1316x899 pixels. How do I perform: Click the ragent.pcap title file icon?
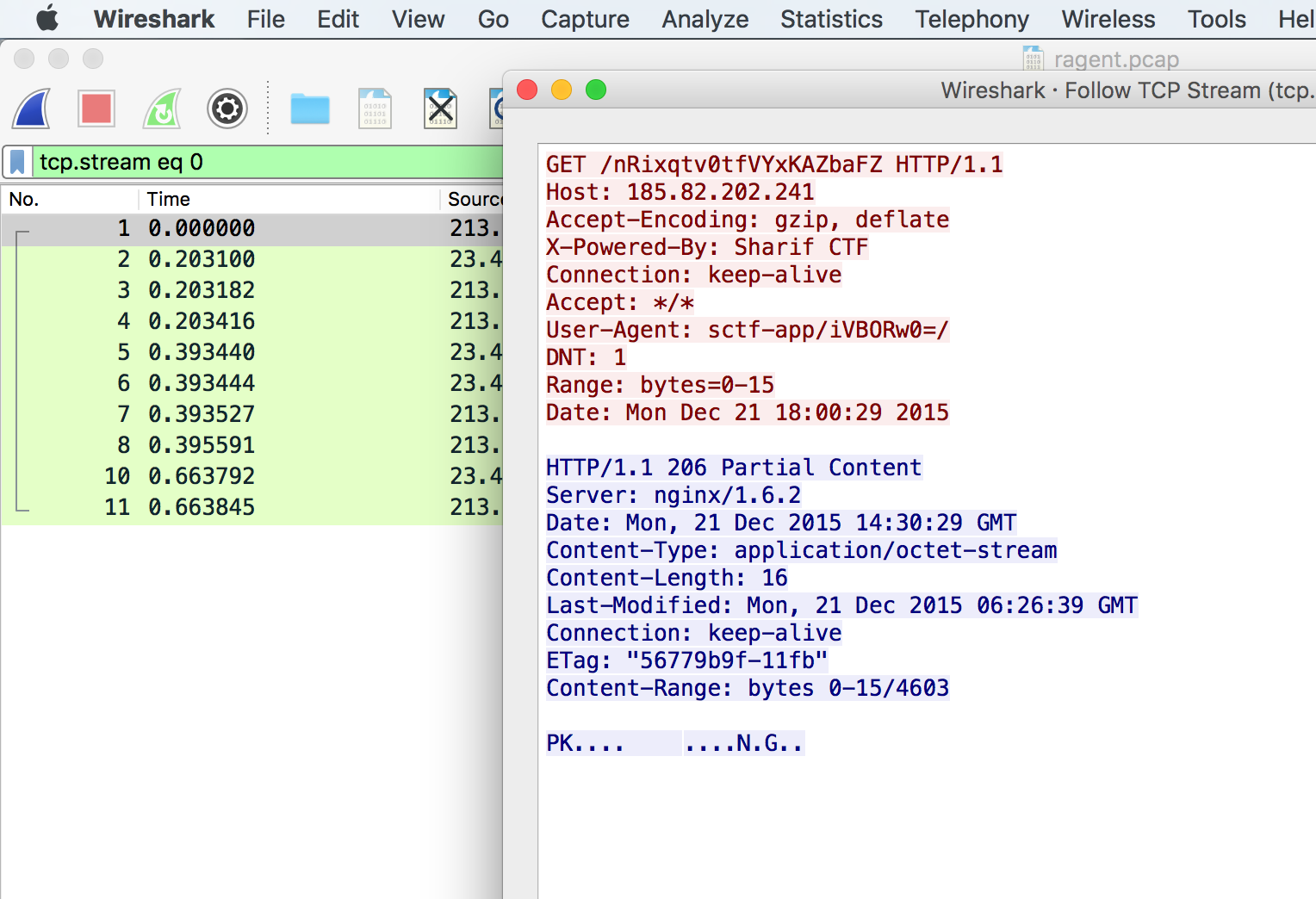click(1033, 59)
